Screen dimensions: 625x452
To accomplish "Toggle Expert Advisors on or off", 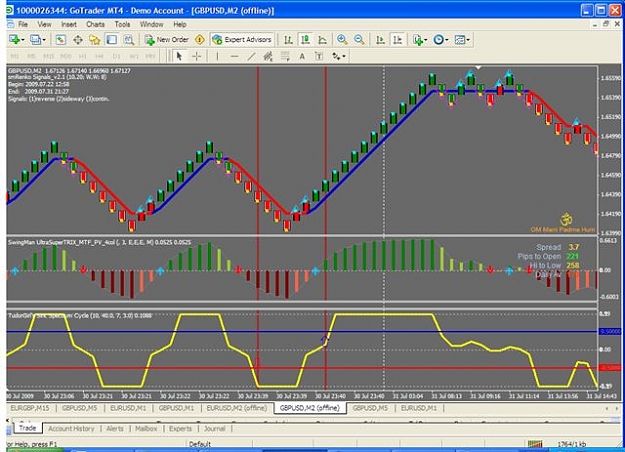I will click(x=242, y=39).
